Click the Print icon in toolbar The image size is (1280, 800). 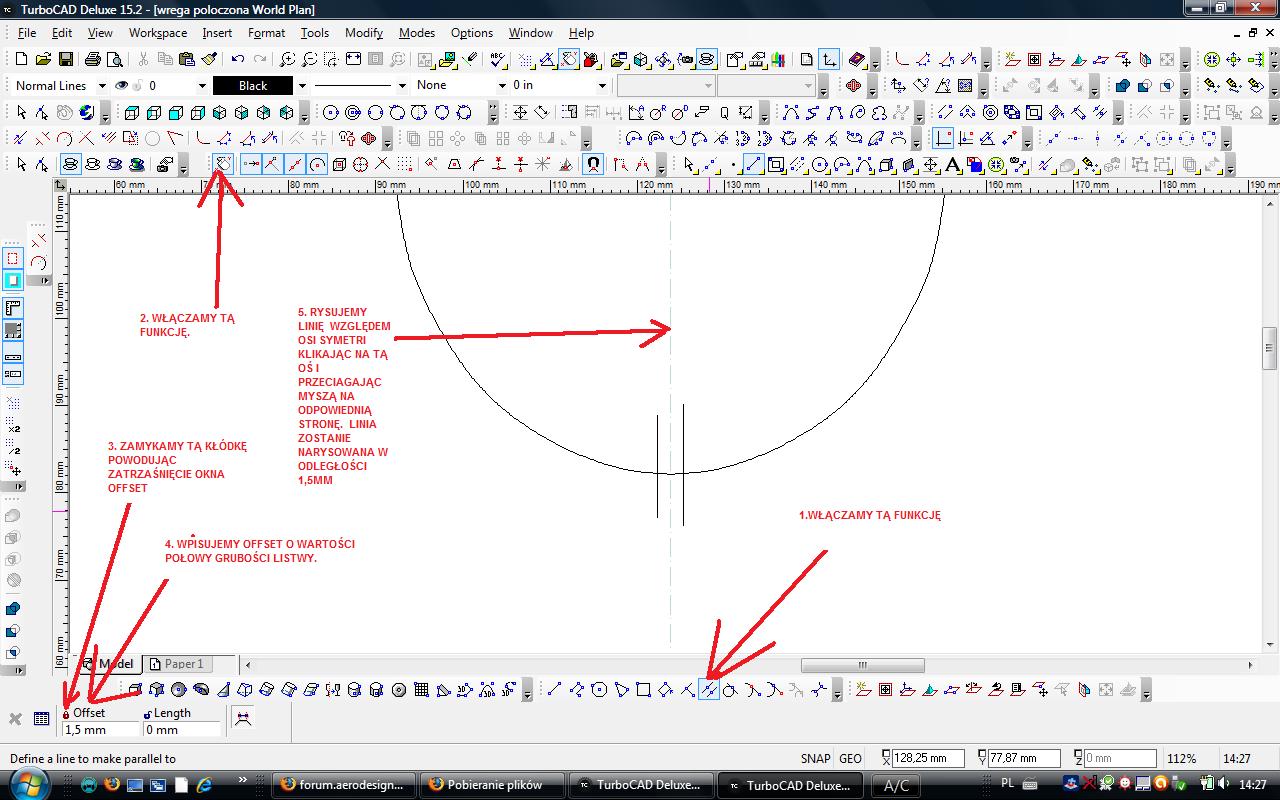(93, 60)
